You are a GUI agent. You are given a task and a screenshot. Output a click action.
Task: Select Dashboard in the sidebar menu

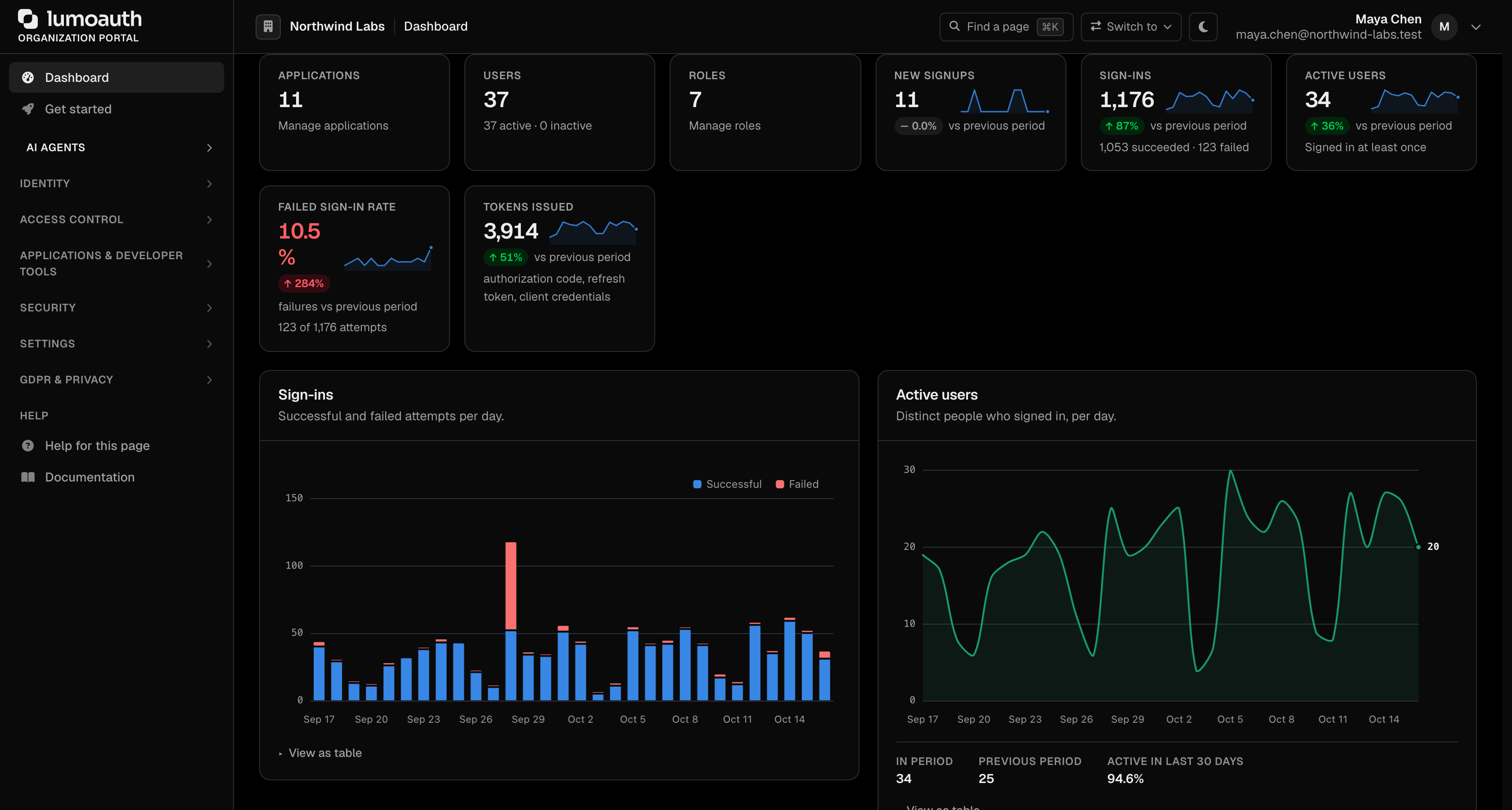pyautogui.click(x=117, y=77)
